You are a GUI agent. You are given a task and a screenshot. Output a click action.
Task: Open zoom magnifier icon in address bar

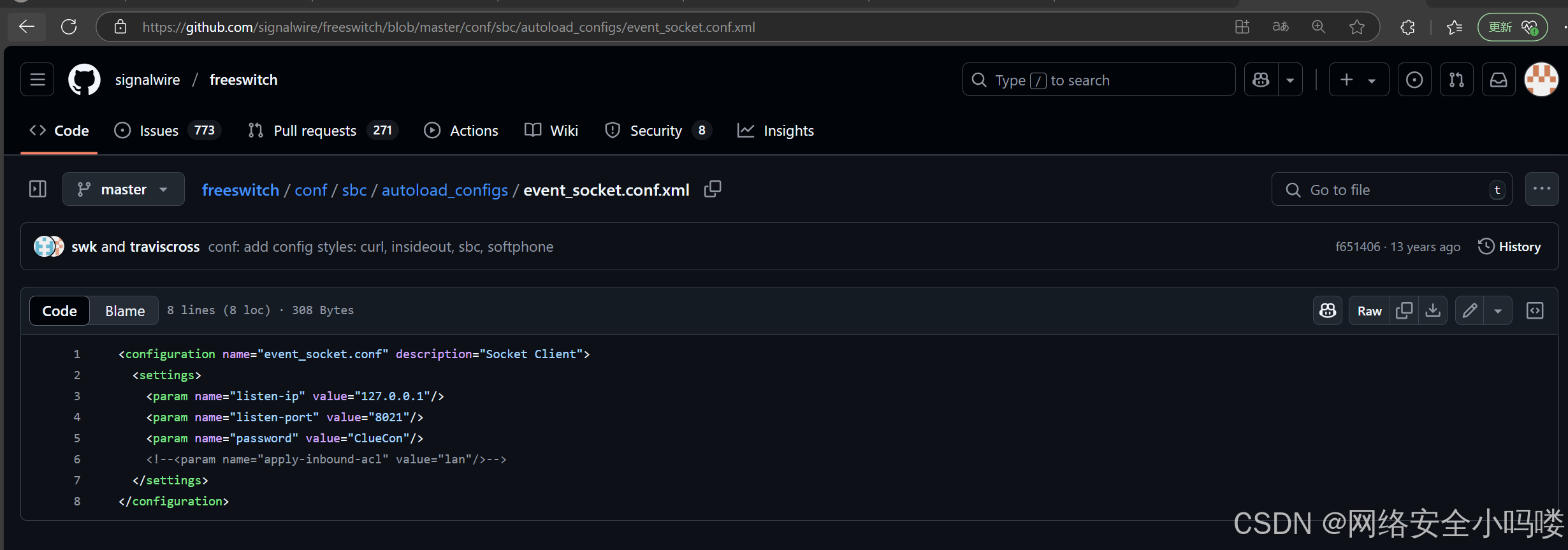(1319, 27)
